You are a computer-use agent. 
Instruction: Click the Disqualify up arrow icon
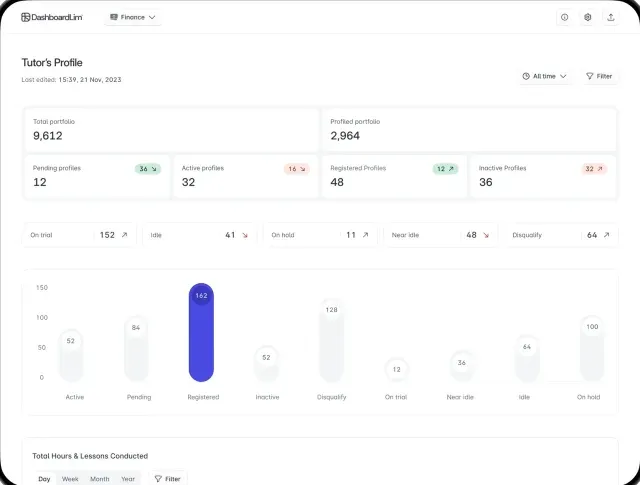point(607,235)
